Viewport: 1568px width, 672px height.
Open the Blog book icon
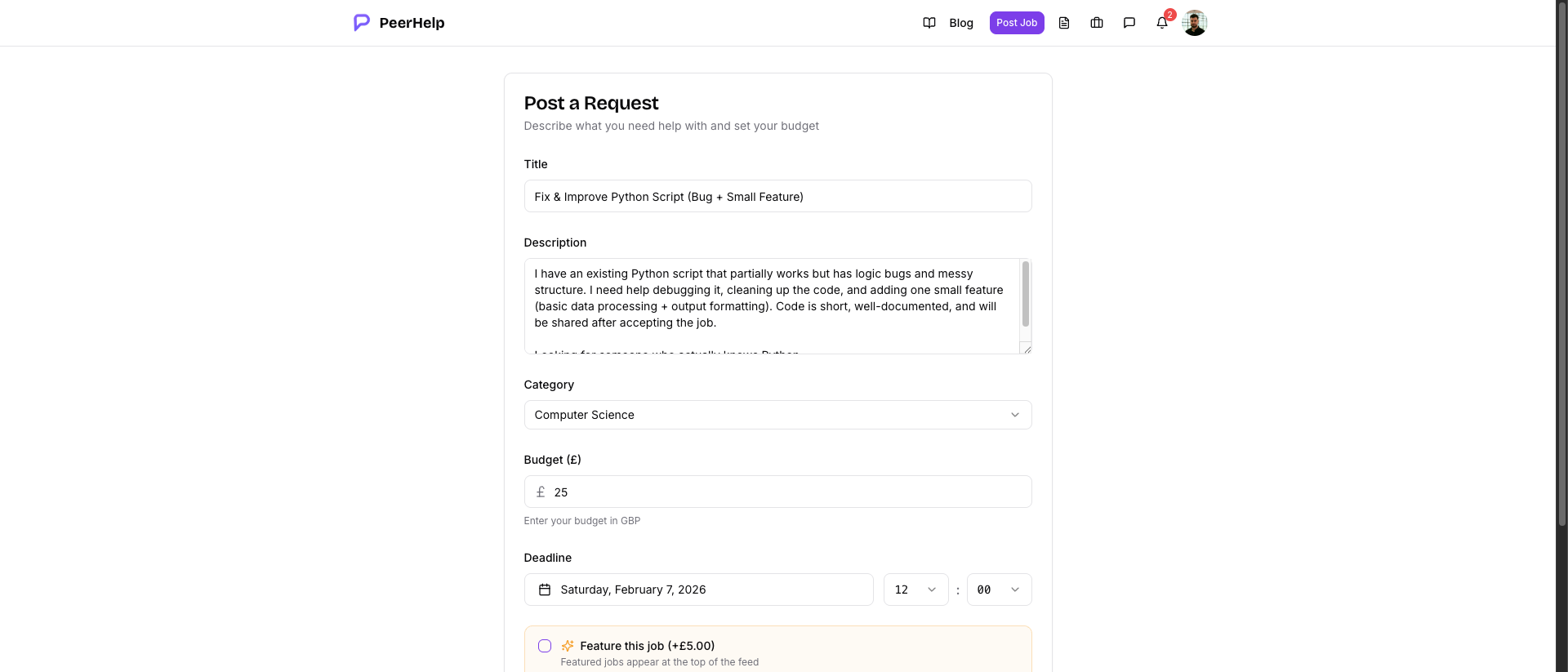point(929,23)
